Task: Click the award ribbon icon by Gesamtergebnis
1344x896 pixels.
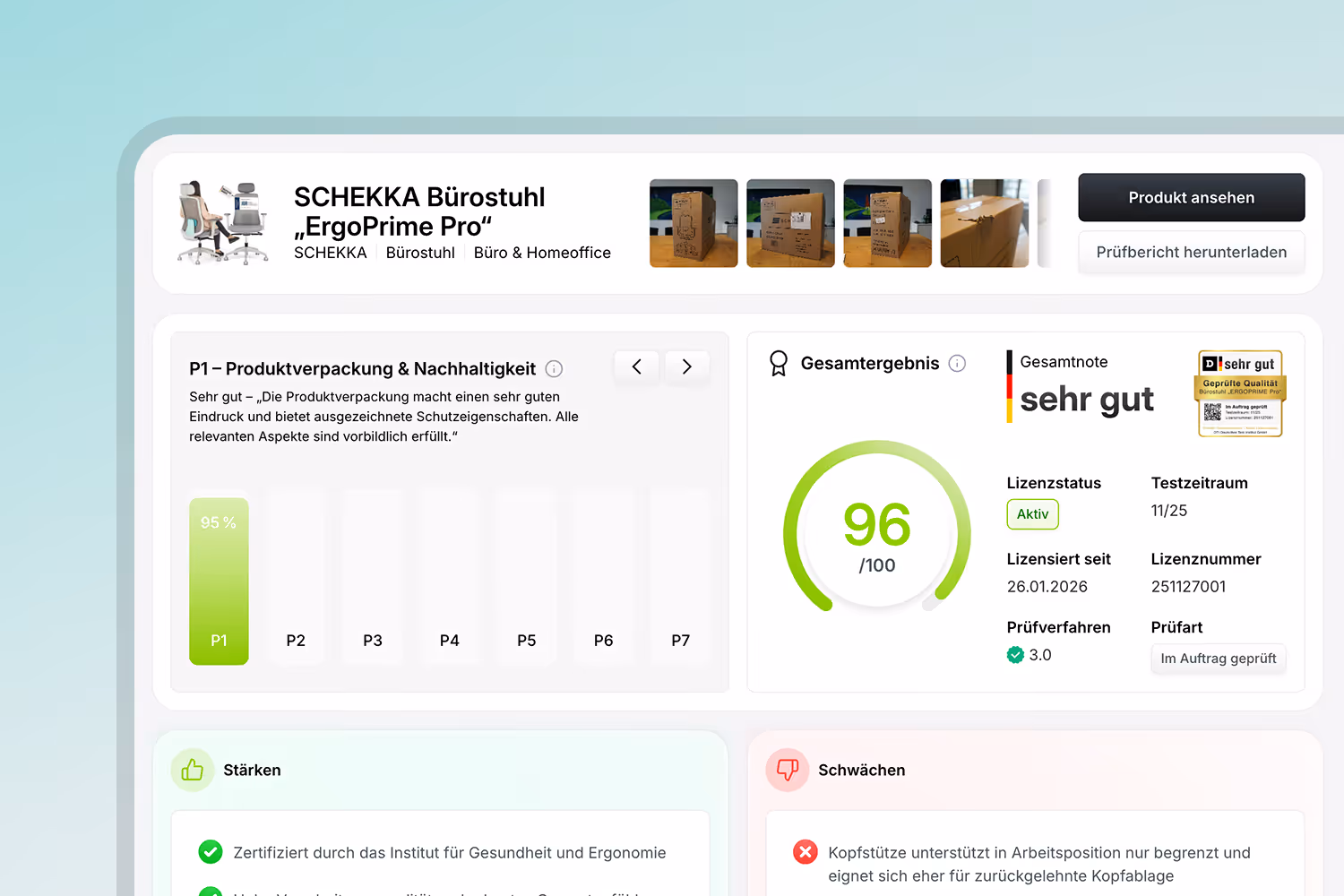Action: coord(779,363)
